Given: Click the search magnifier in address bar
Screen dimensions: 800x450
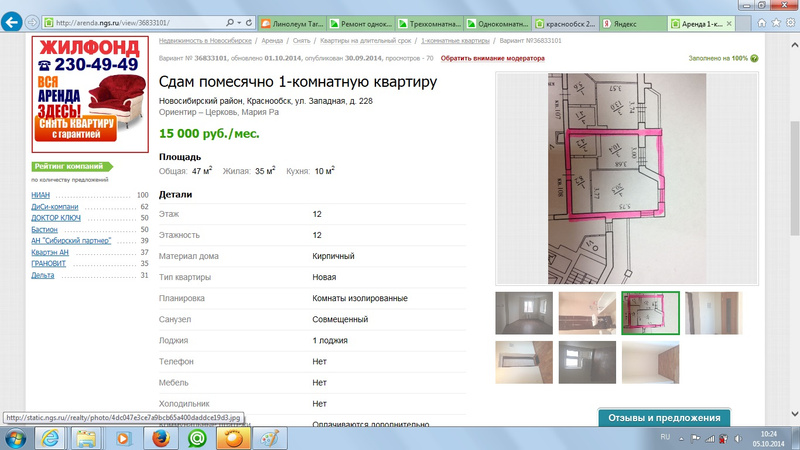Looking at the screenshot, I should click(x=230, y=22).
